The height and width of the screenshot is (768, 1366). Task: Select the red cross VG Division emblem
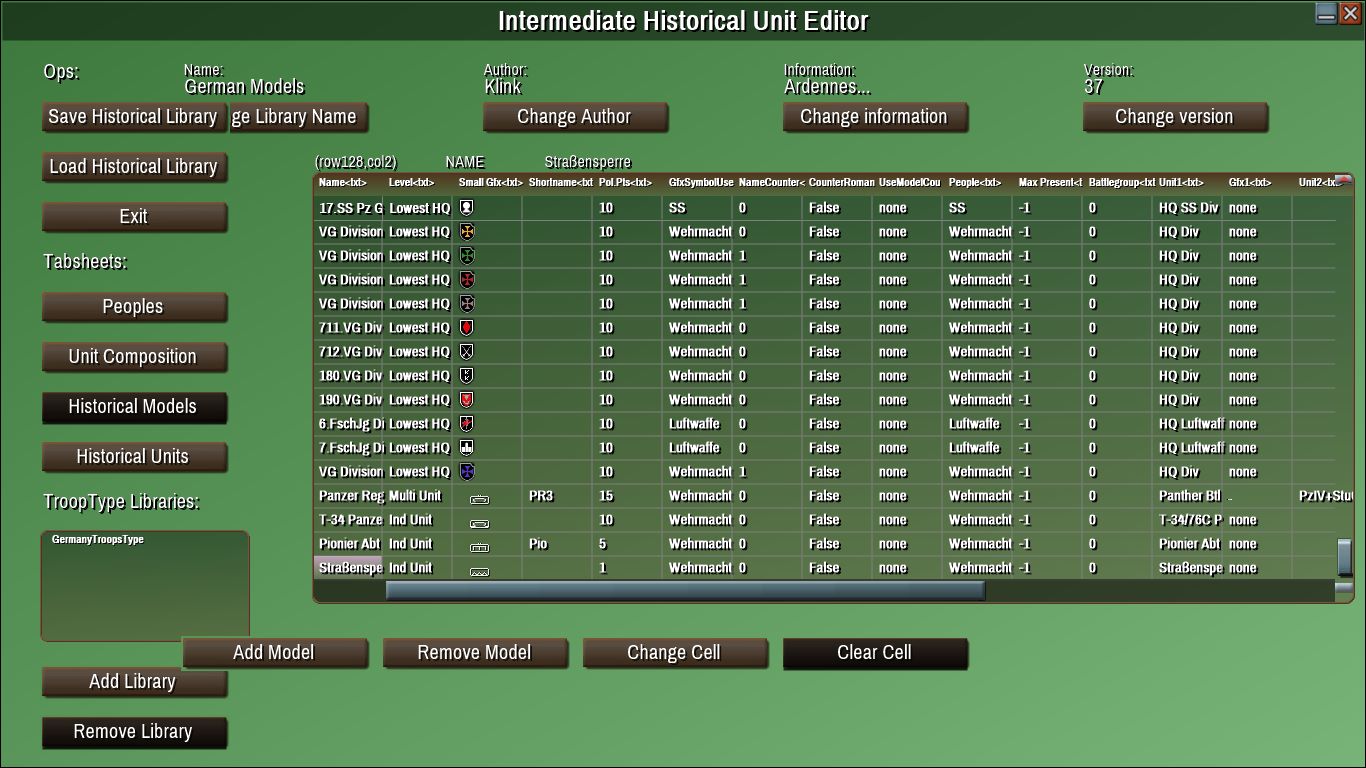click(466, 280)
